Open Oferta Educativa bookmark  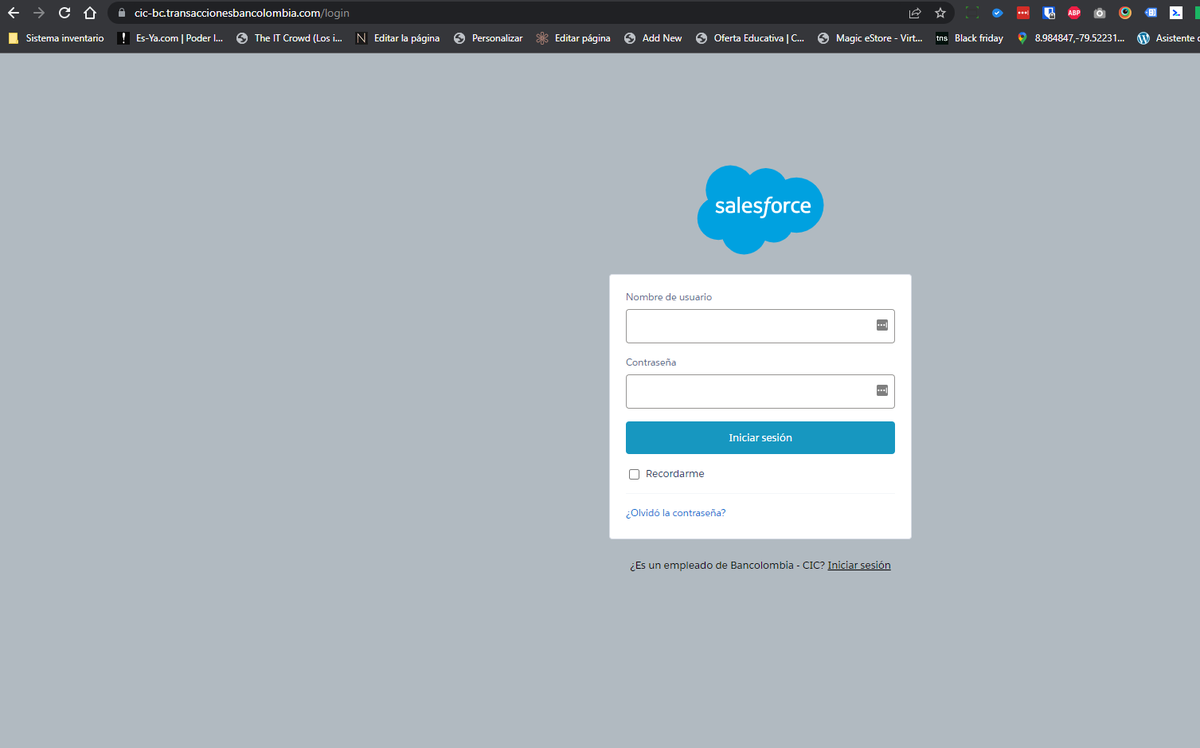[x=749, y=38]
